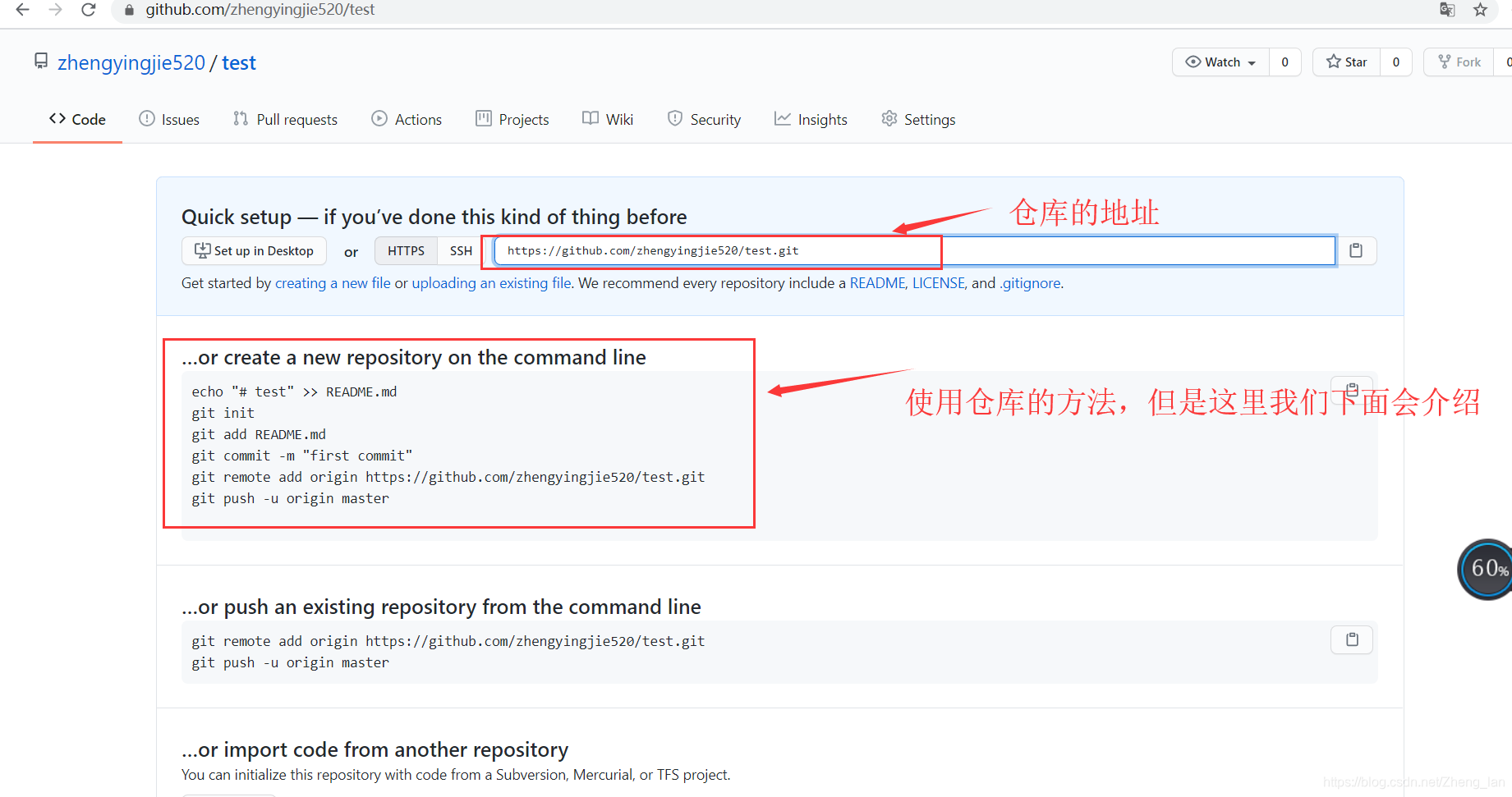Open the Pull requests tab

pos(285,119)
